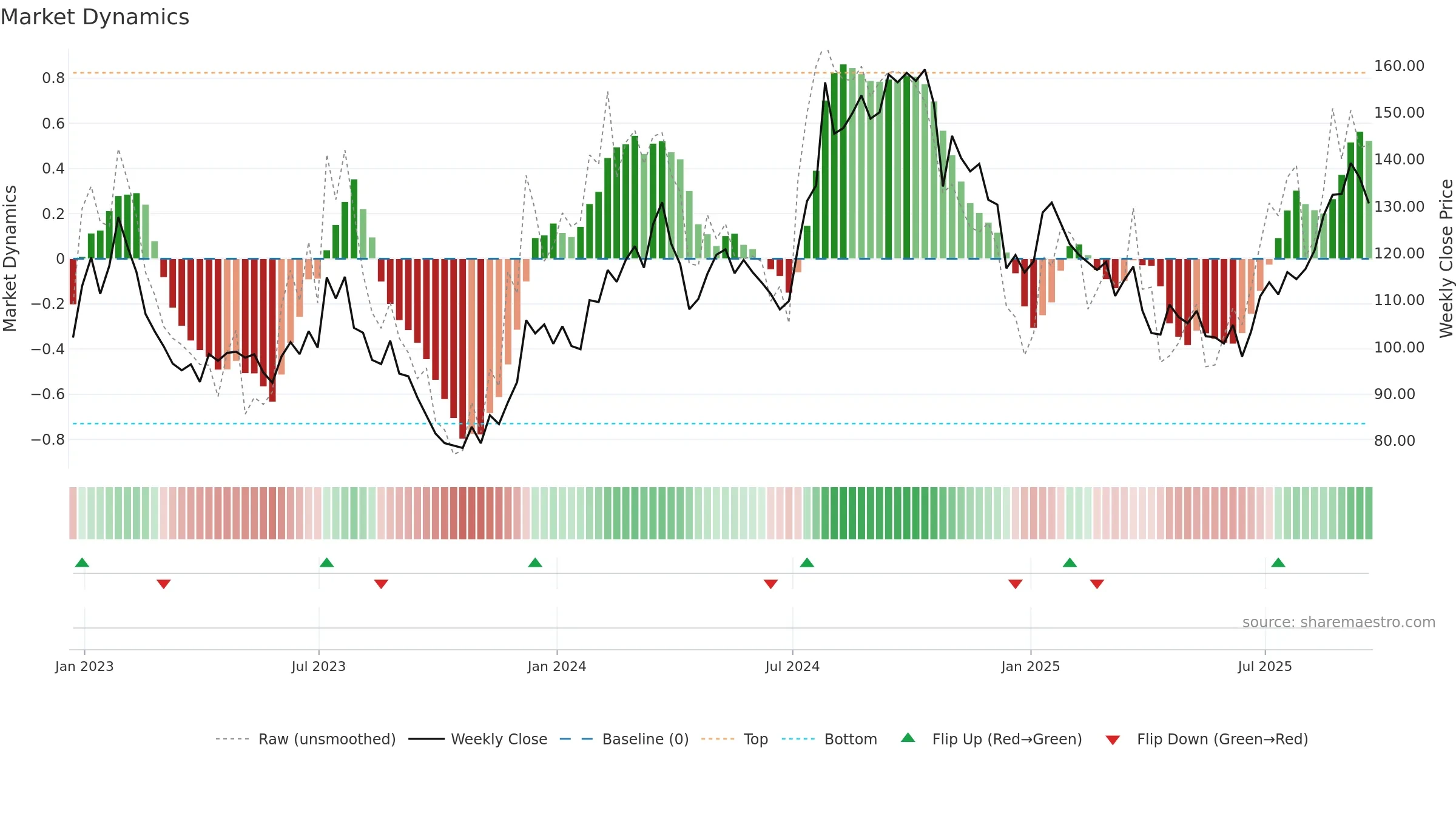Click the Jul 2025 x-axis label

point(1265,666)
